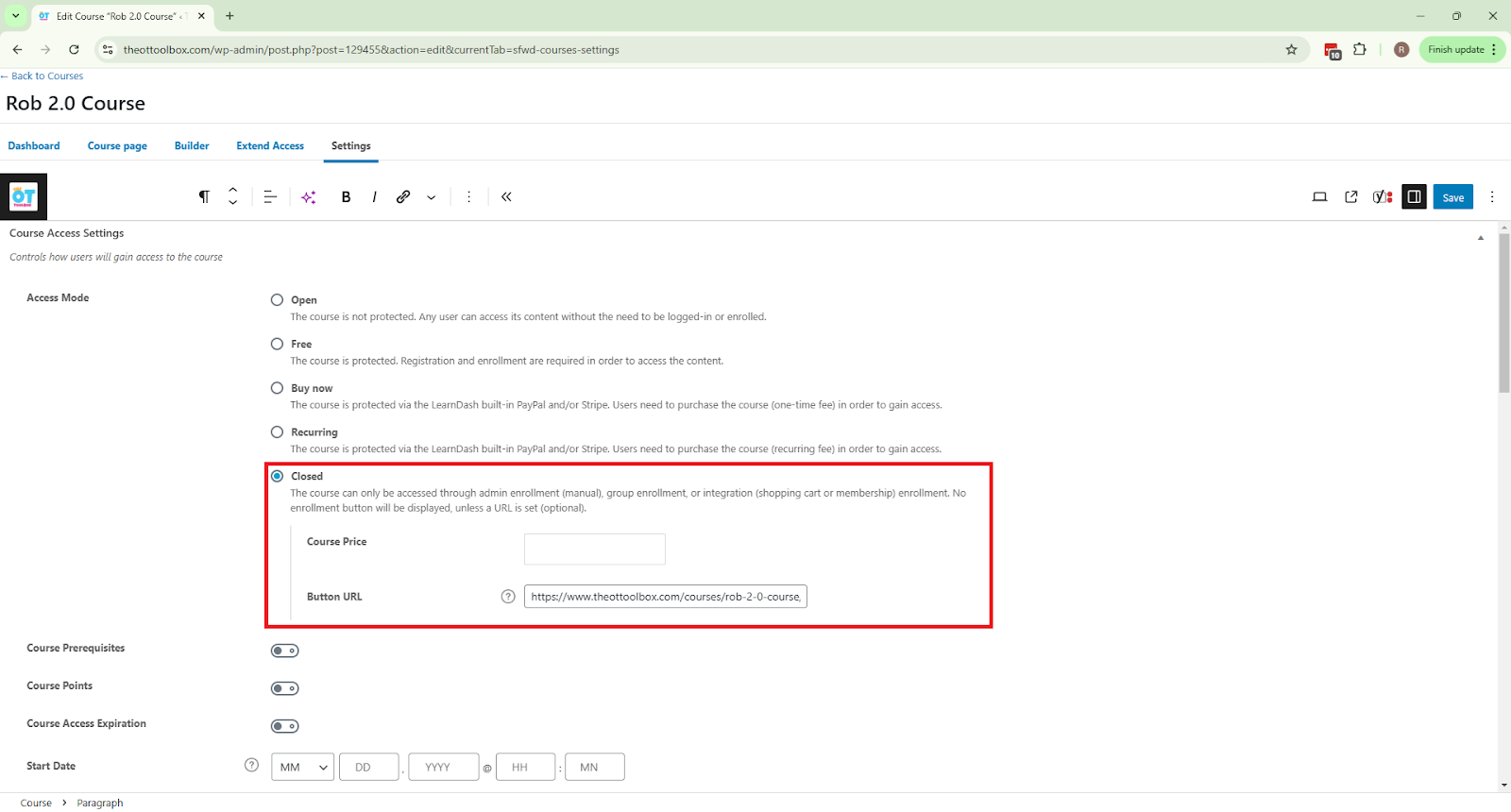Open block options three-dot menu

[469, 196]
